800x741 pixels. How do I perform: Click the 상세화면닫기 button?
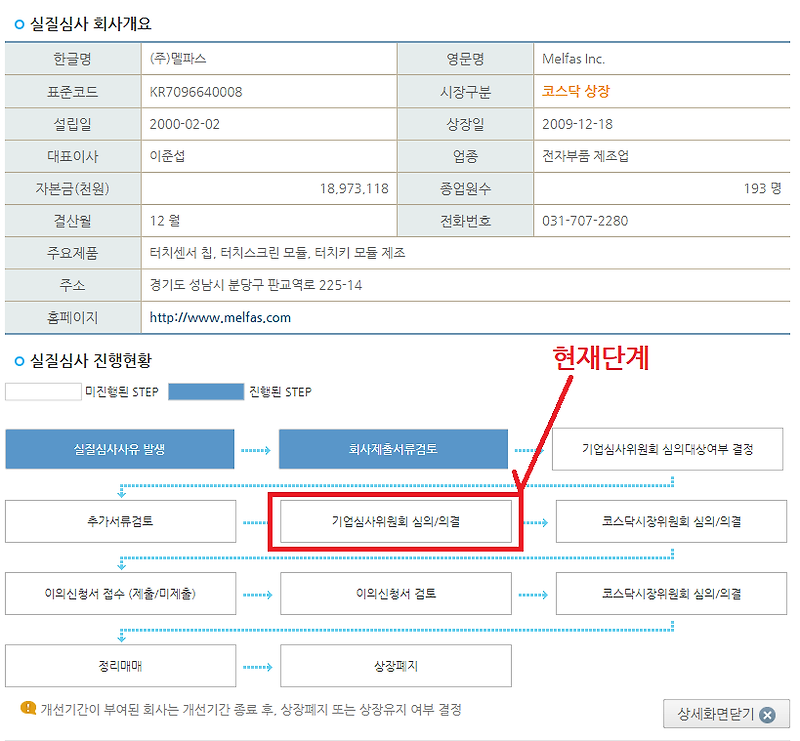(x=726, y=714)
